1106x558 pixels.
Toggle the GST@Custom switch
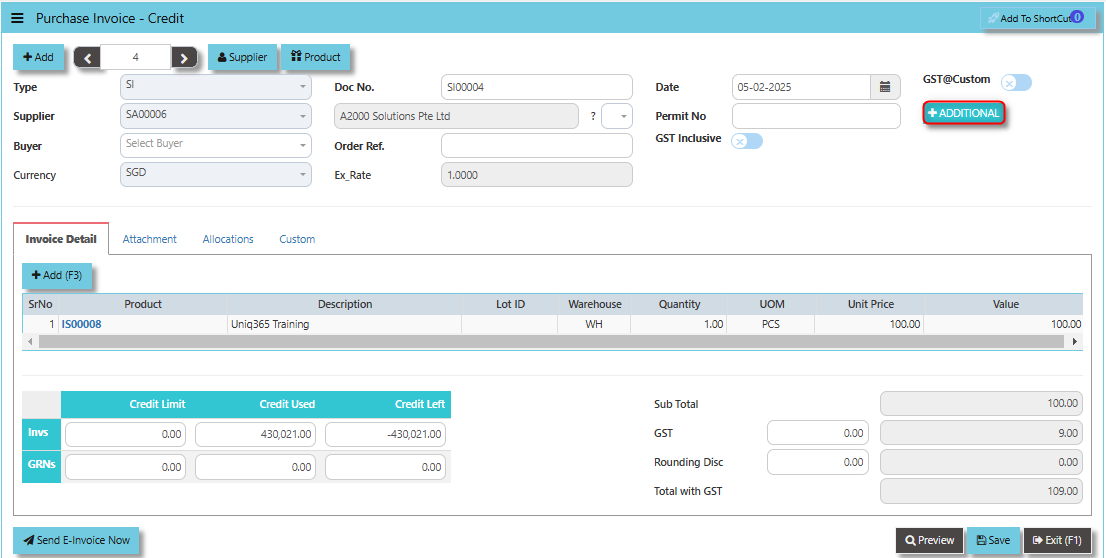1016,83
